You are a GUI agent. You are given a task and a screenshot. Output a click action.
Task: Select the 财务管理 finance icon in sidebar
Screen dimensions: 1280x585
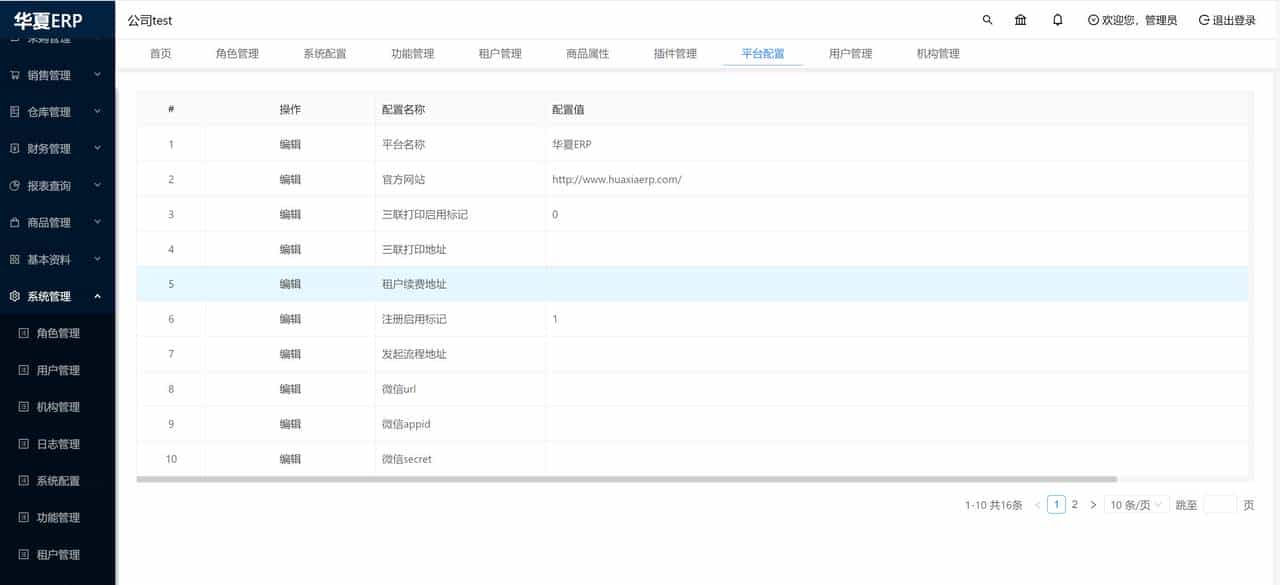tap(14, 148)
